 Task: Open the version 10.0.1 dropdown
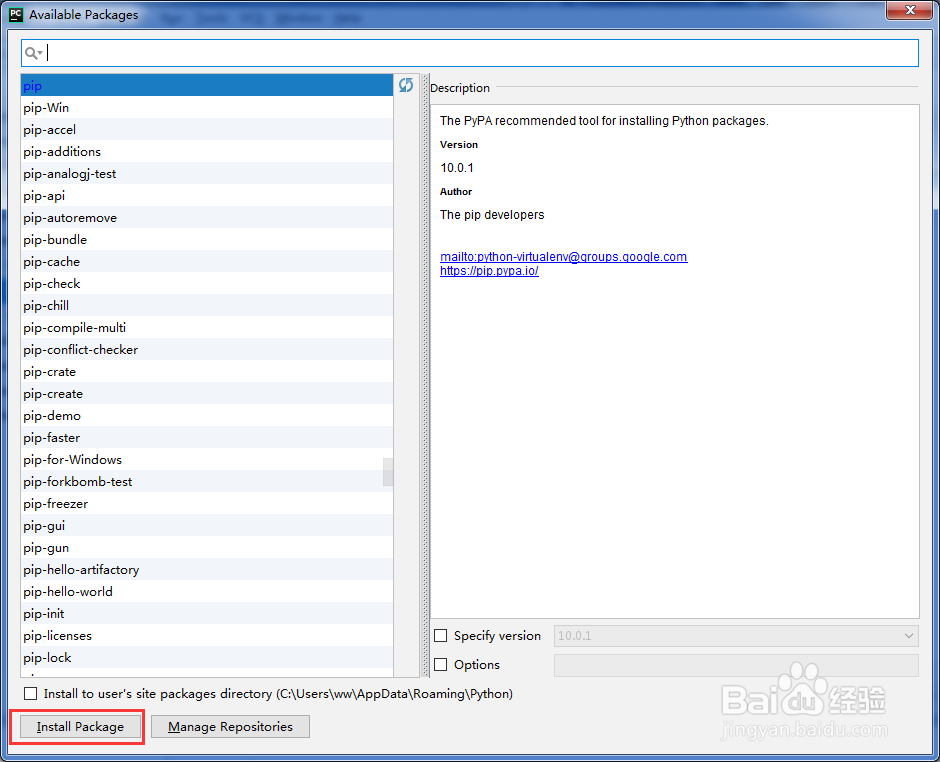(736, 635)
